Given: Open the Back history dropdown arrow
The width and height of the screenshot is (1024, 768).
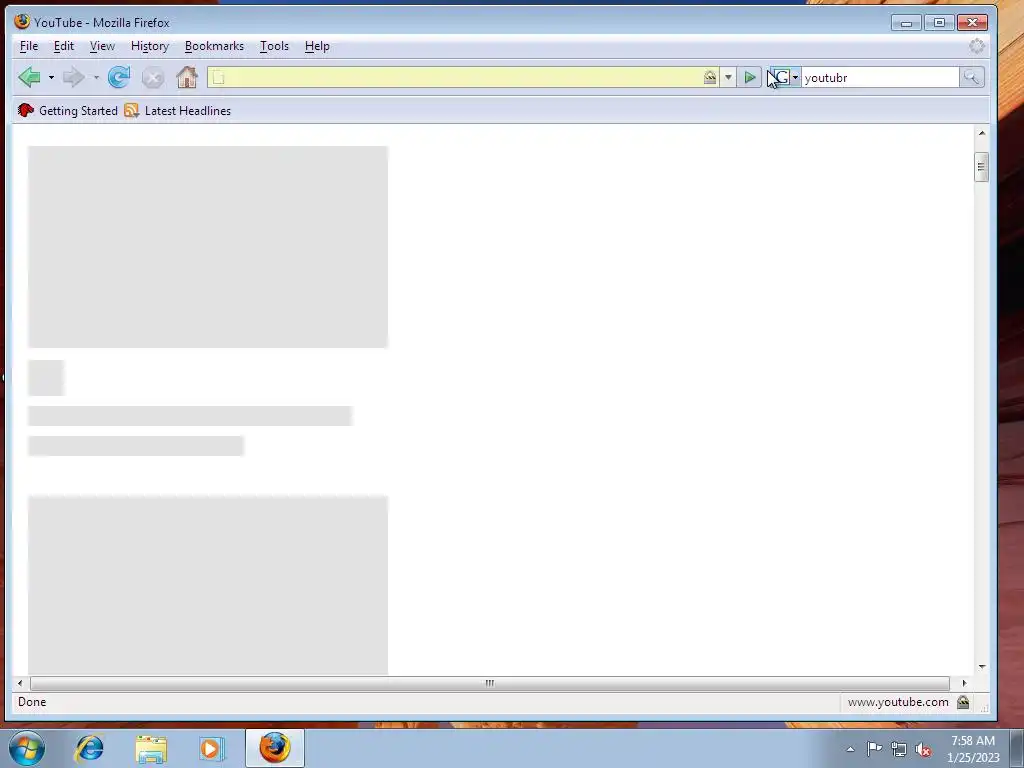Looking at the screenshot, I should point(51,78).
